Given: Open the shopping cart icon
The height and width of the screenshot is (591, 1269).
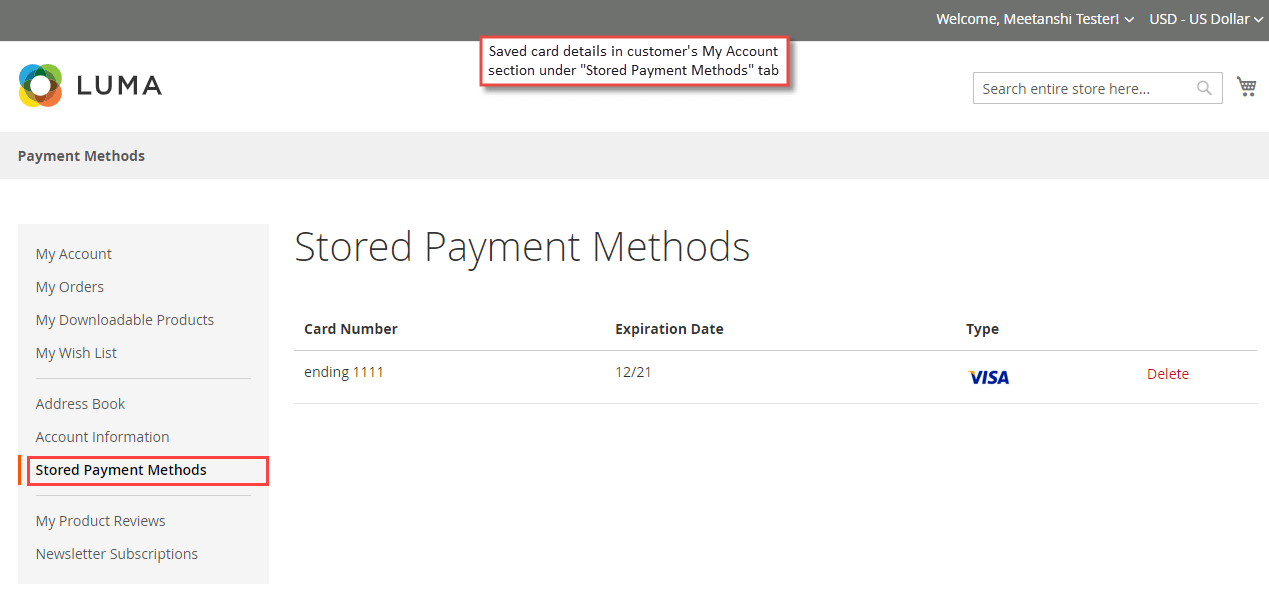Looking at the screenshot, I should 1246,86.
